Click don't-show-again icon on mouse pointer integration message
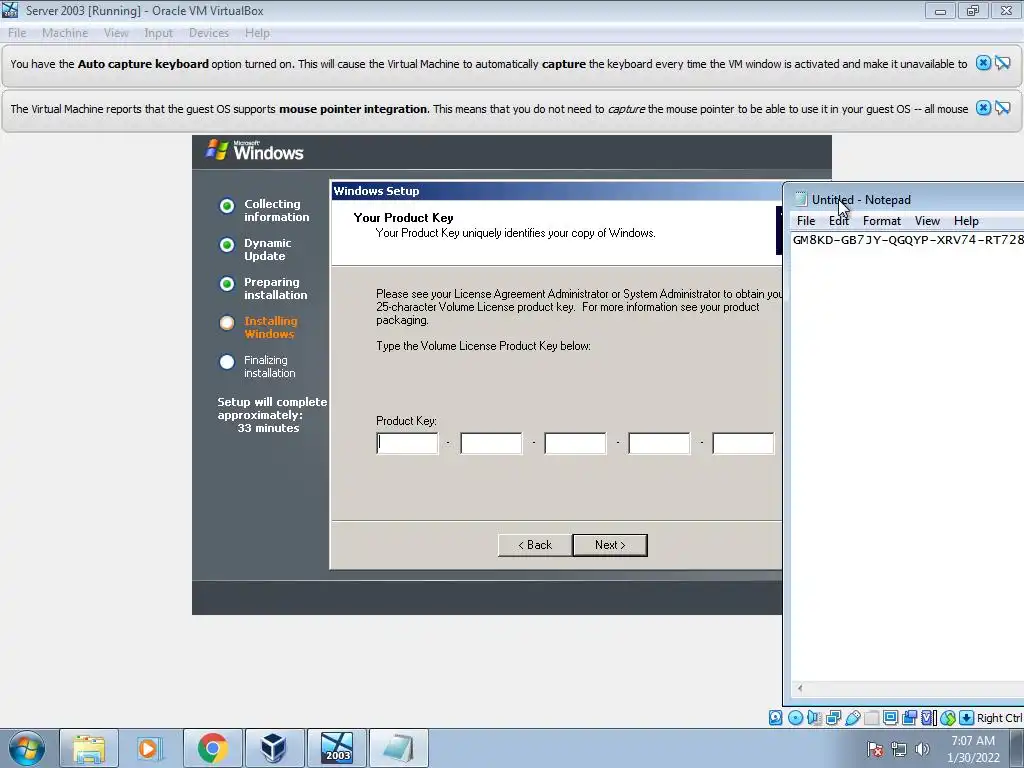Screen dimensions: 1024x768 [x=1003, y=108]
